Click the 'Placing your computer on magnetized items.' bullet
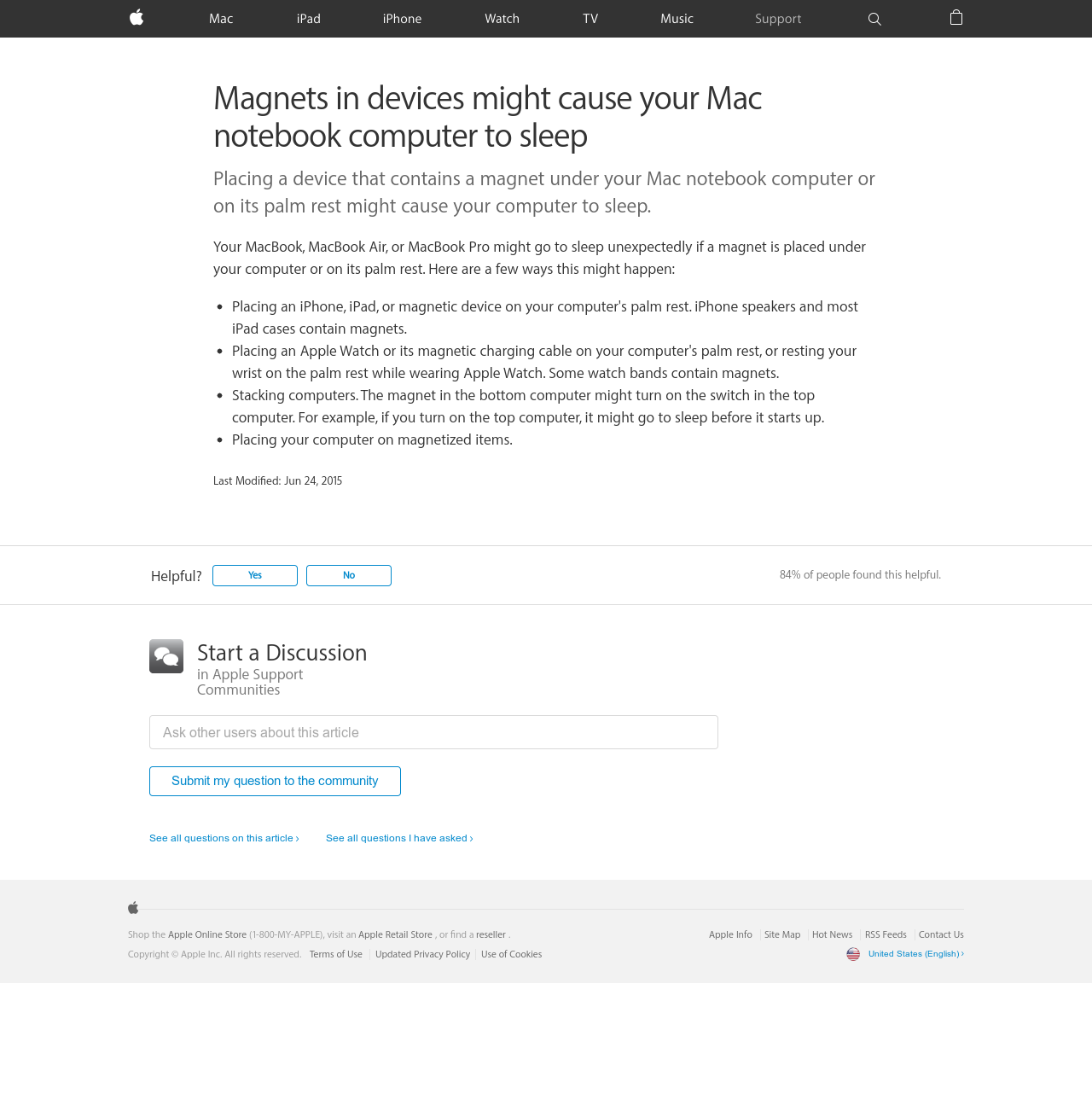This screenshot has width=1092, height=1094. click(x=372, y=439)
